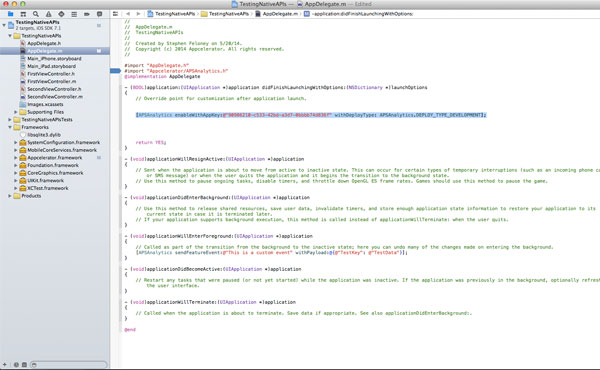Click the add file plus button

[x=5, y=365]
